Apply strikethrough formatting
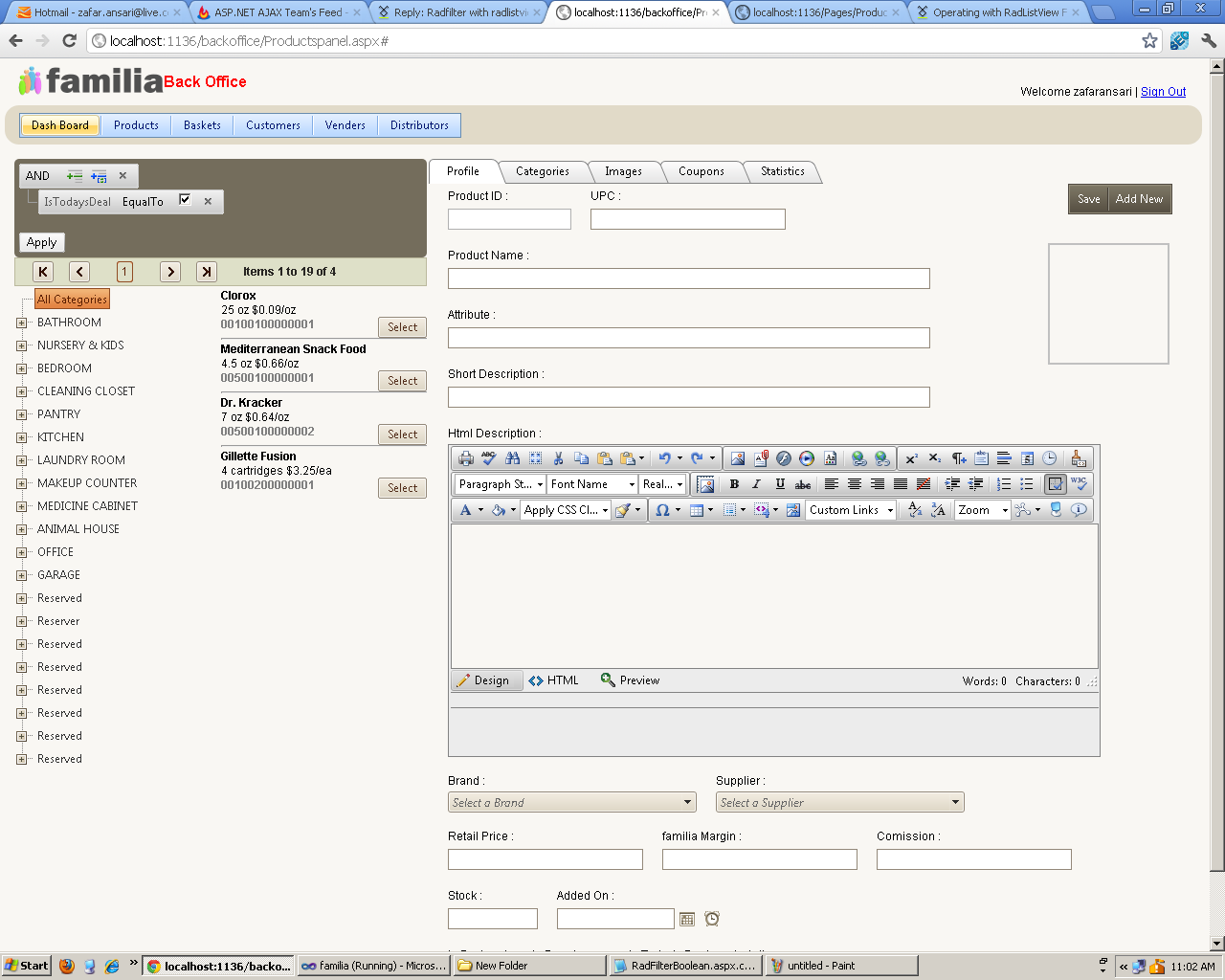The image size is (1225, 980). [x=803, y=484]
